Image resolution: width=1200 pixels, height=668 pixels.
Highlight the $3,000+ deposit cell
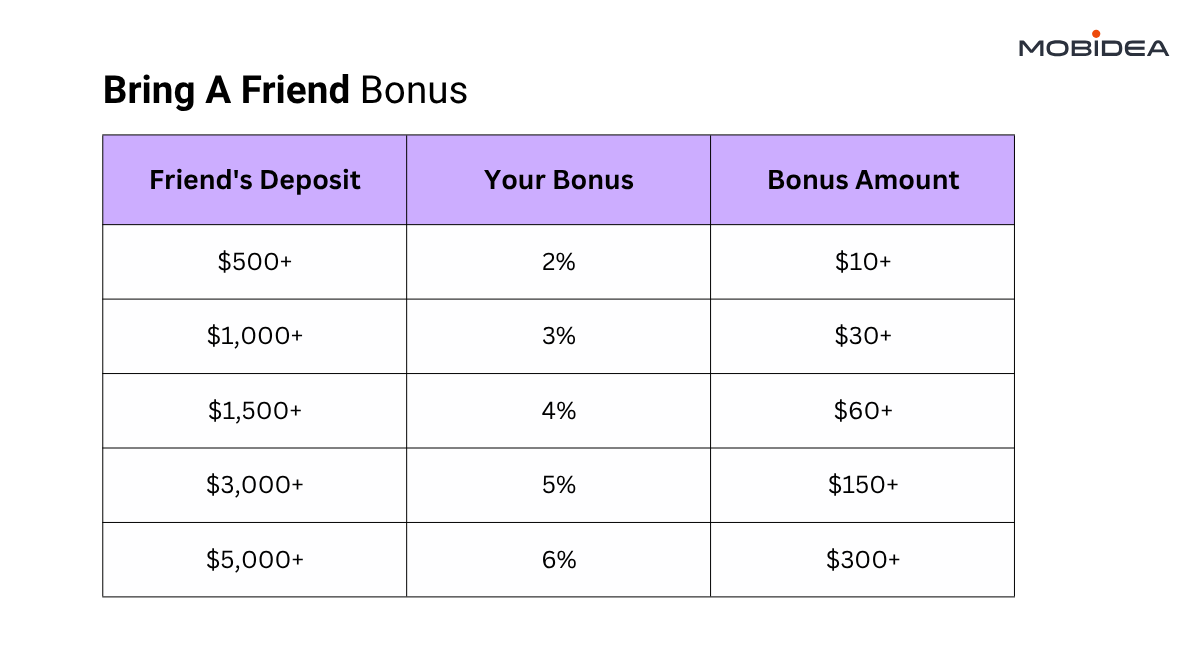(x=255, y=485)
